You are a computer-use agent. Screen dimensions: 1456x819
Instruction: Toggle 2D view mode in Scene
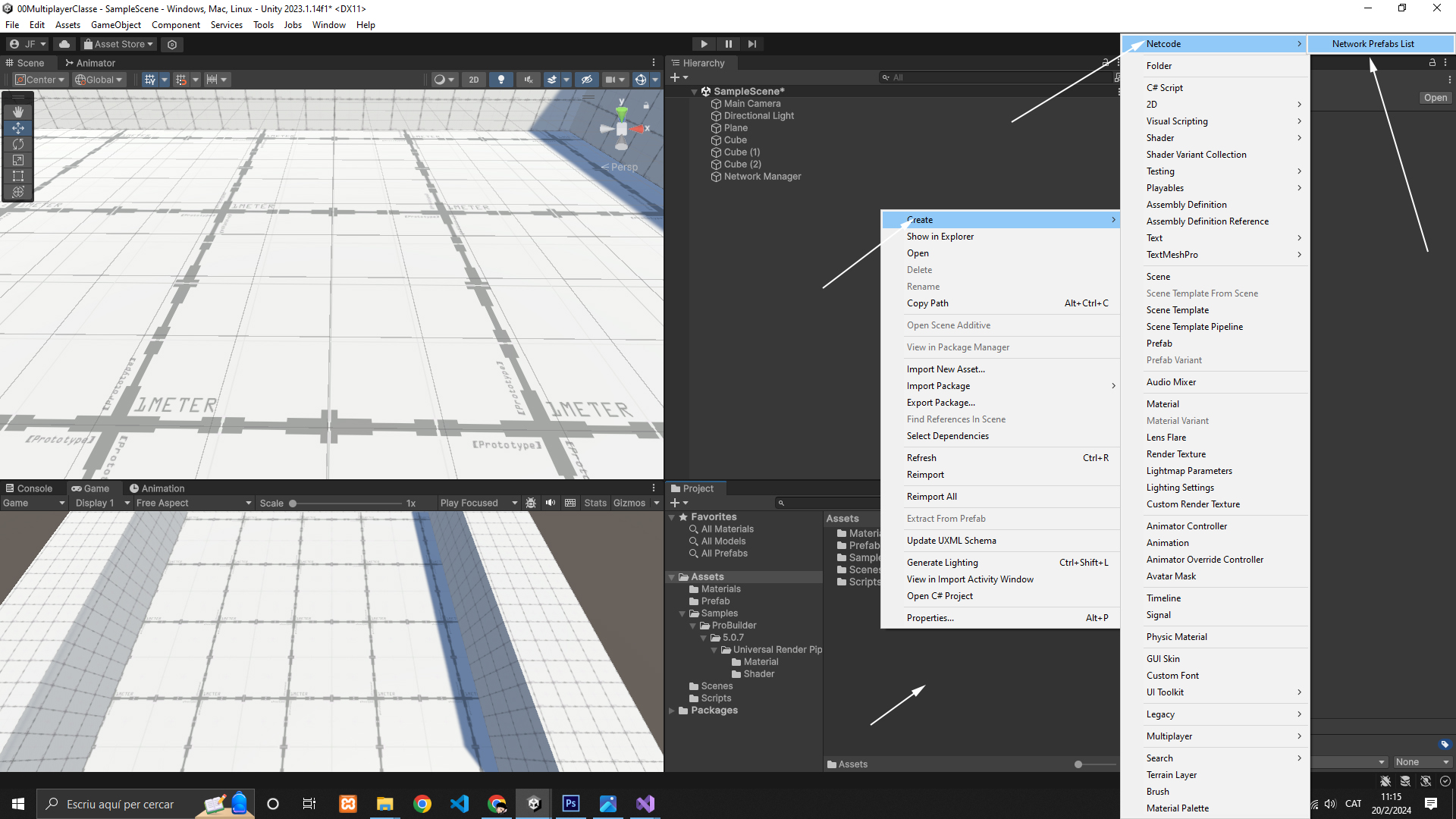474,80
